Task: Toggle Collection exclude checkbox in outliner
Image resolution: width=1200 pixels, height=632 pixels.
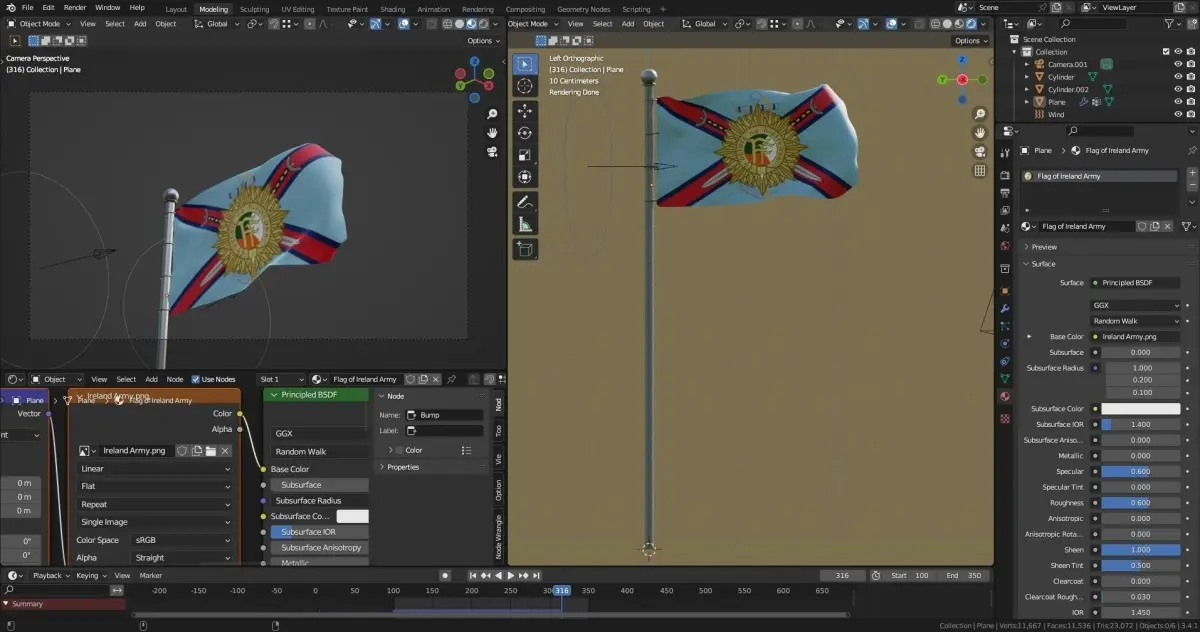Action: [1166, 51]
